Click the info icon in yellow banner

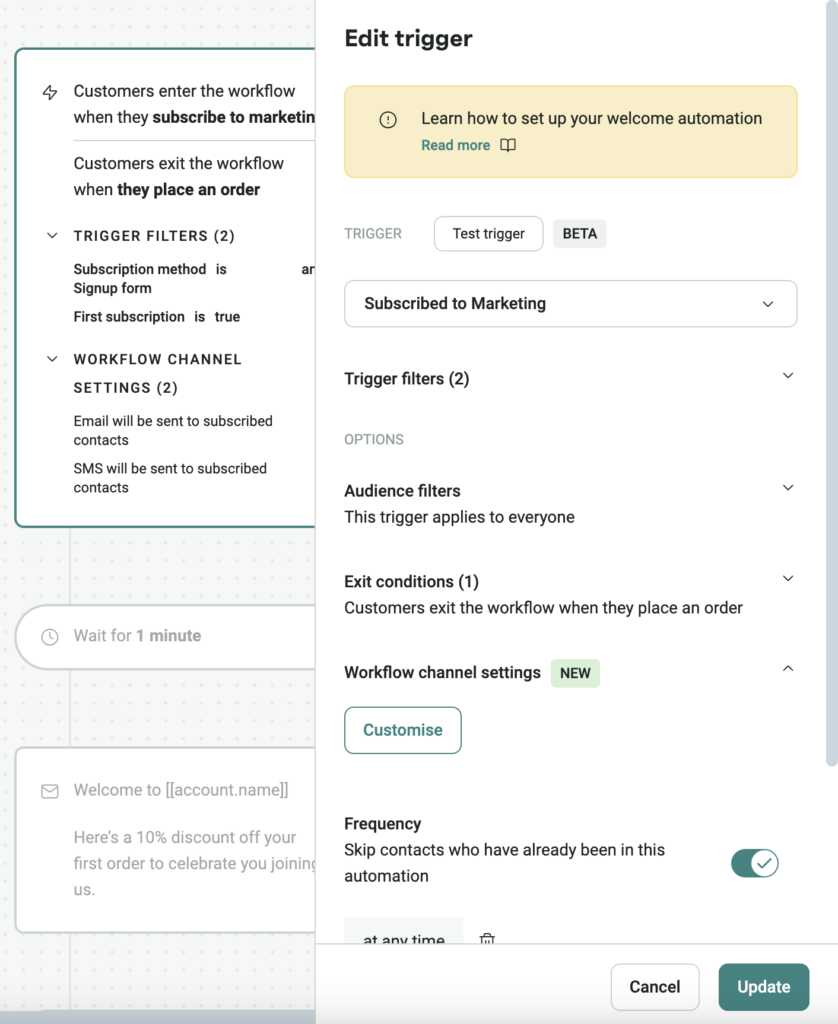(388, 120)
